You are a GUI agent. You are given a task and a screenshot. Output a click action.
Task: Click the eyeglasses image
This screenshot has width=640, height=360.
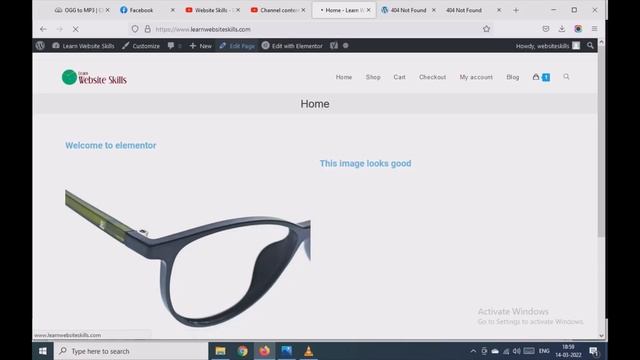188,258
